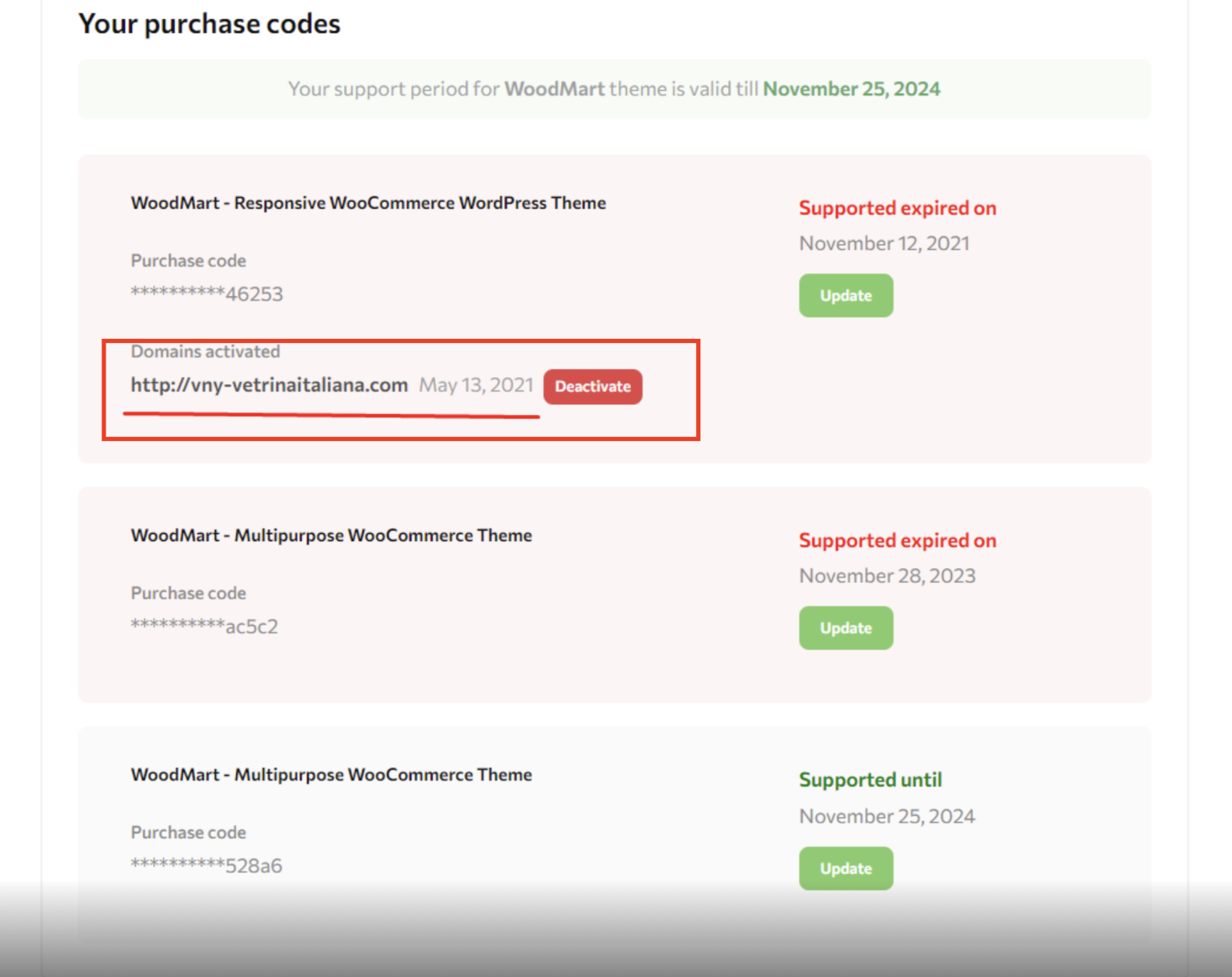1232x977 pixels.
Task: Click 'Purchase code' label above ac5c2 code
Action: click(x=189, y=593)
